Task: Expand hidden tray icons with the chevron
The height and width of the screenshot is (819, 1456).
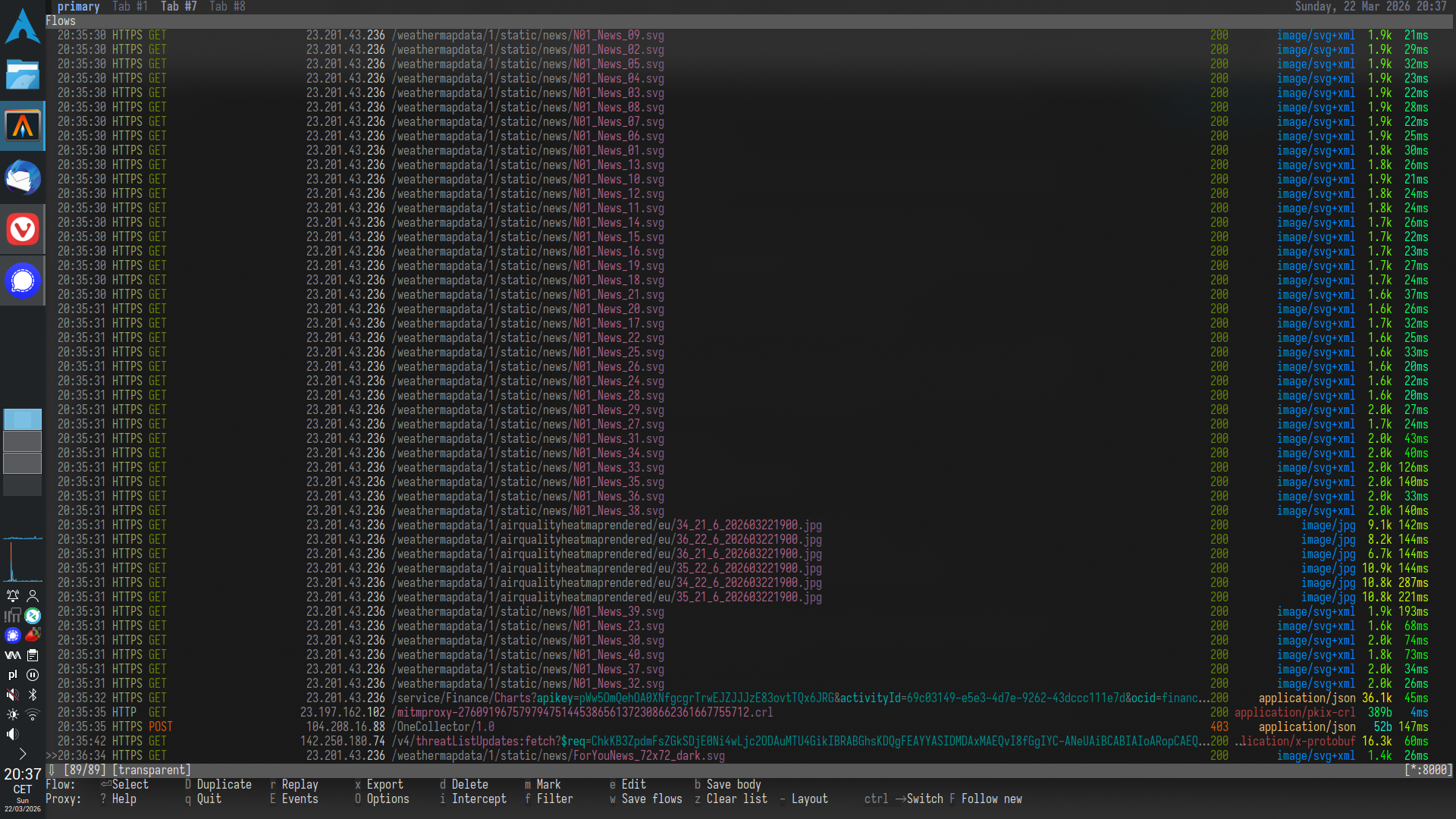Action: (x=23, y=754)
